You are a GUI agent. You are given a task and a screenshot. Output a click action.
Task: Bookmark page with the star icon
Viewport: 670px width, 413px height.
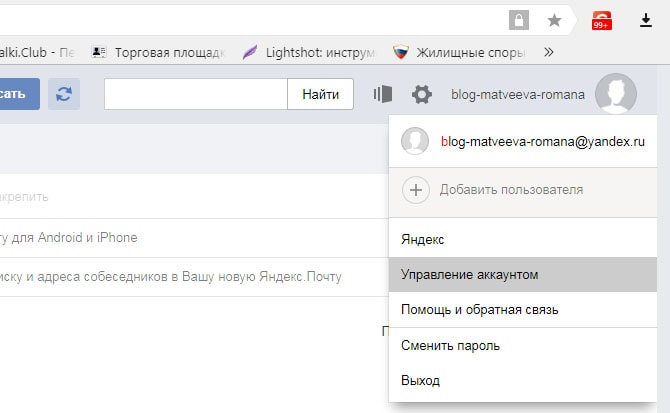(554, 20)
